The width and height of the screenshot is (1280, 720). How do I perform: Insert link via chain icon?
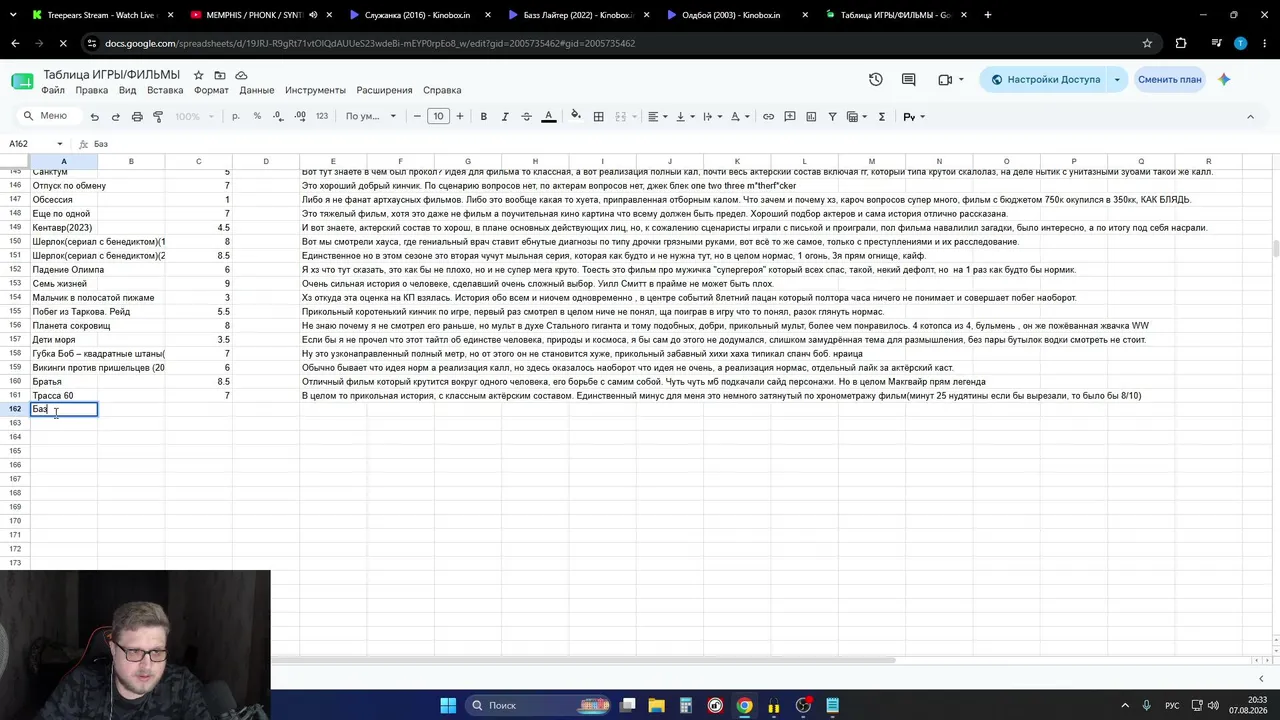pos(768,117)
